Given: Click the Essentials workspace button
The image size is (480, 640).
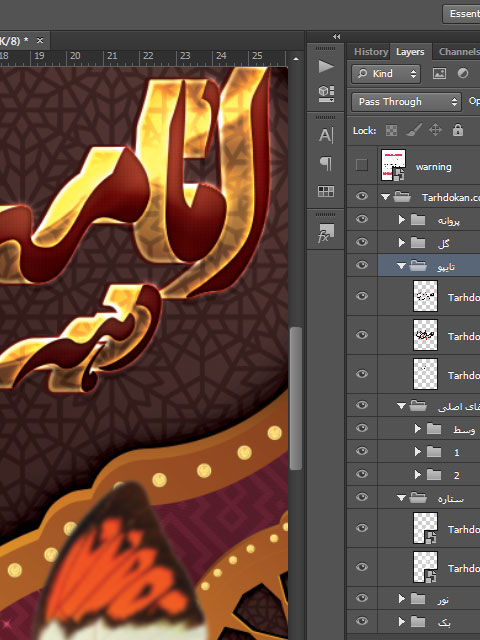Looking at the screenshot, I should click(461, 14).
